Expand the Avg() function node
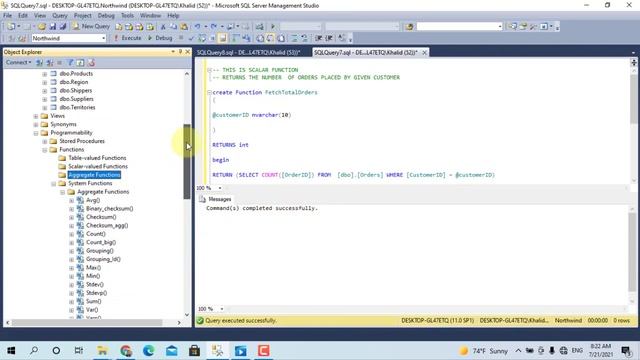Viewport: 640px width, 360px height. coord(71,200)
